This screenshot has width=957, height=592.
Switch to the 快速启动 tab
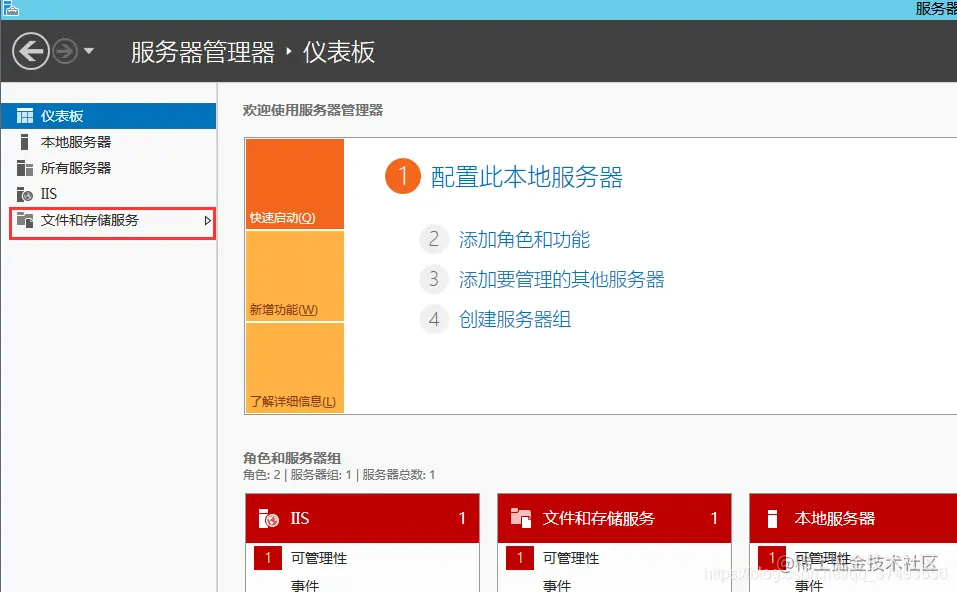[x=293, y=217]
